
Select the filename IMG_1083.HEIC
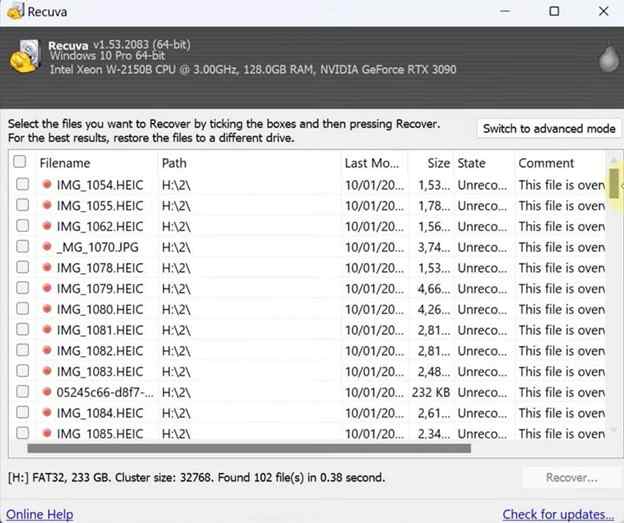click(x=99, y=371)
